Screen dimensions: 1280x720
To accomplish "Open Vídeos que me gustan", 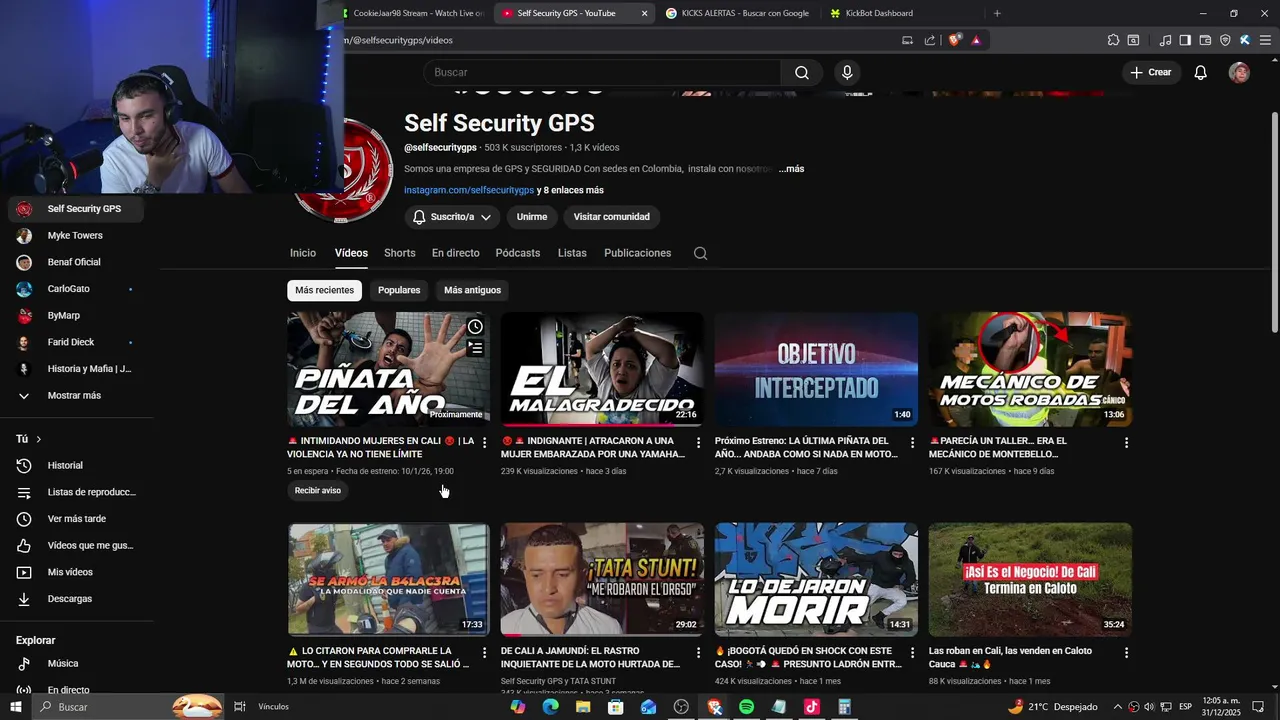I will [77, 545].
